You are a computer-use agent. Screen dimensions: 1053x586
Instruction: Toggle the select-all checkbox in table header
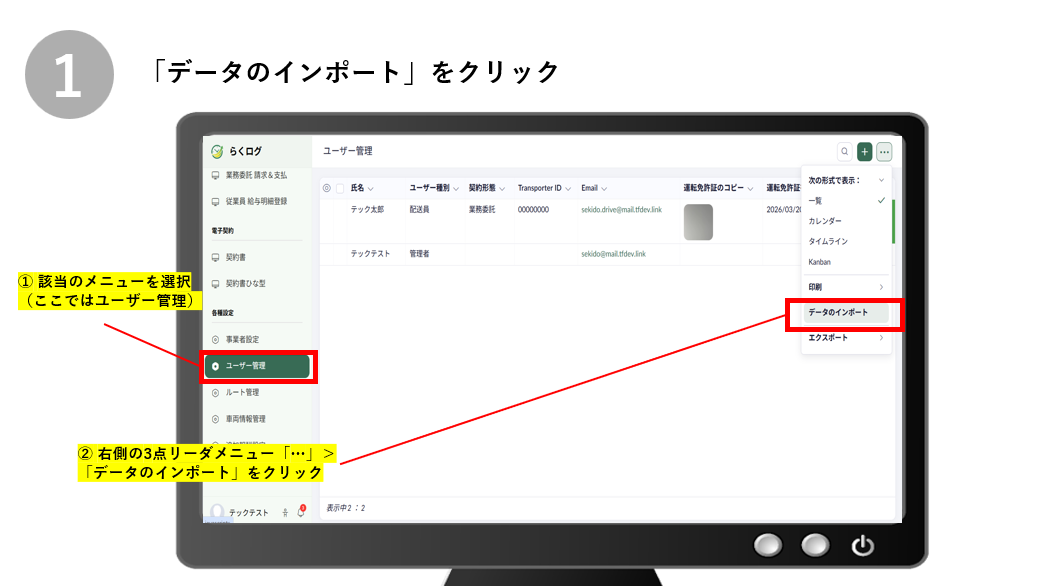point(340,188)
